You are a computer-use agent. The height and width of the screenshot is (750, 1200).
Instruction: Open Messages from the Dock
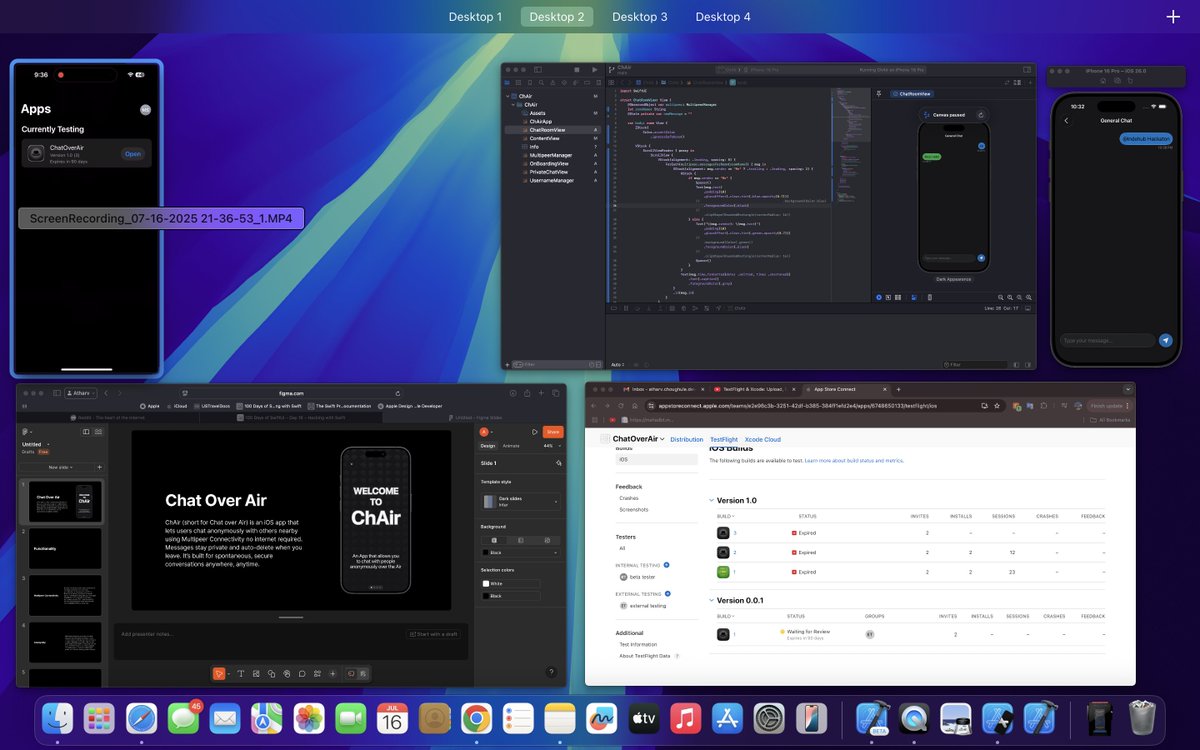pyautogui.click(x=183, y=718)
